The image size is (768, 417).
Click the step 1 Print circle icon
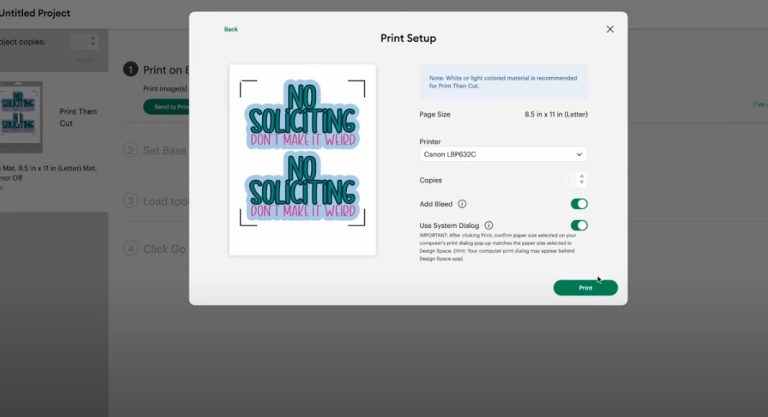130,69
